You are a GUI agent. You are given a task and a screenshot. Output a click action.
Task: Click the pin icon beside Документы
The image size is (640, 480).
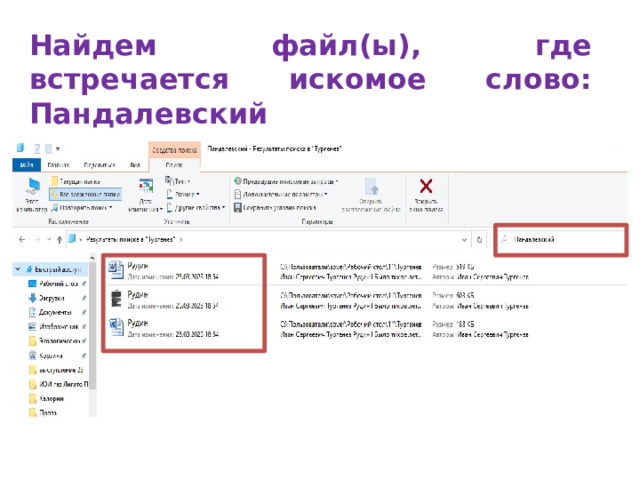click(x=84, y=312)
